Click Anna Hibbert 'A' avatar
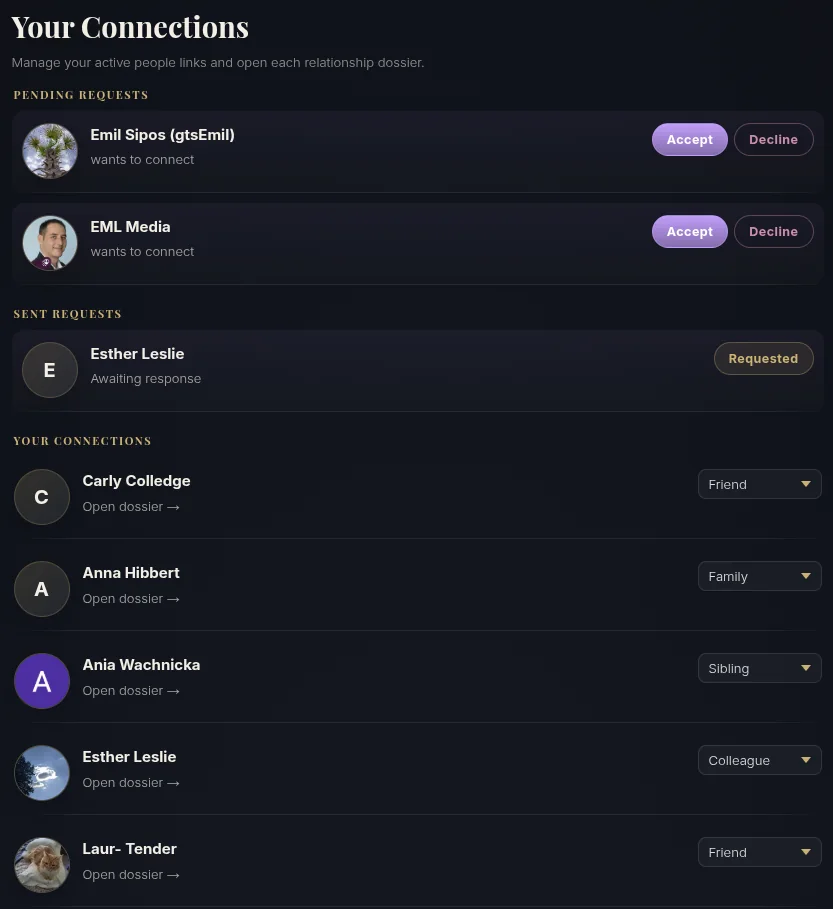 42,589
